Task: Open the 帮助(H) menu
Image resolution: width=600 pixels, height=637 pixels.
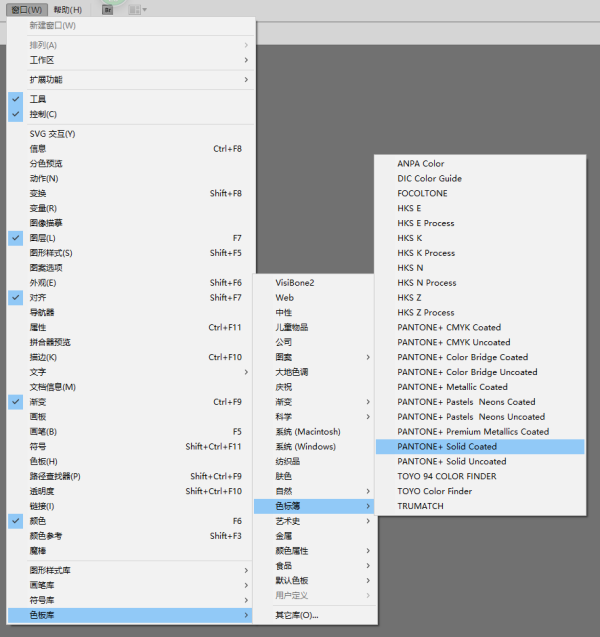Action: click(68, 10)
